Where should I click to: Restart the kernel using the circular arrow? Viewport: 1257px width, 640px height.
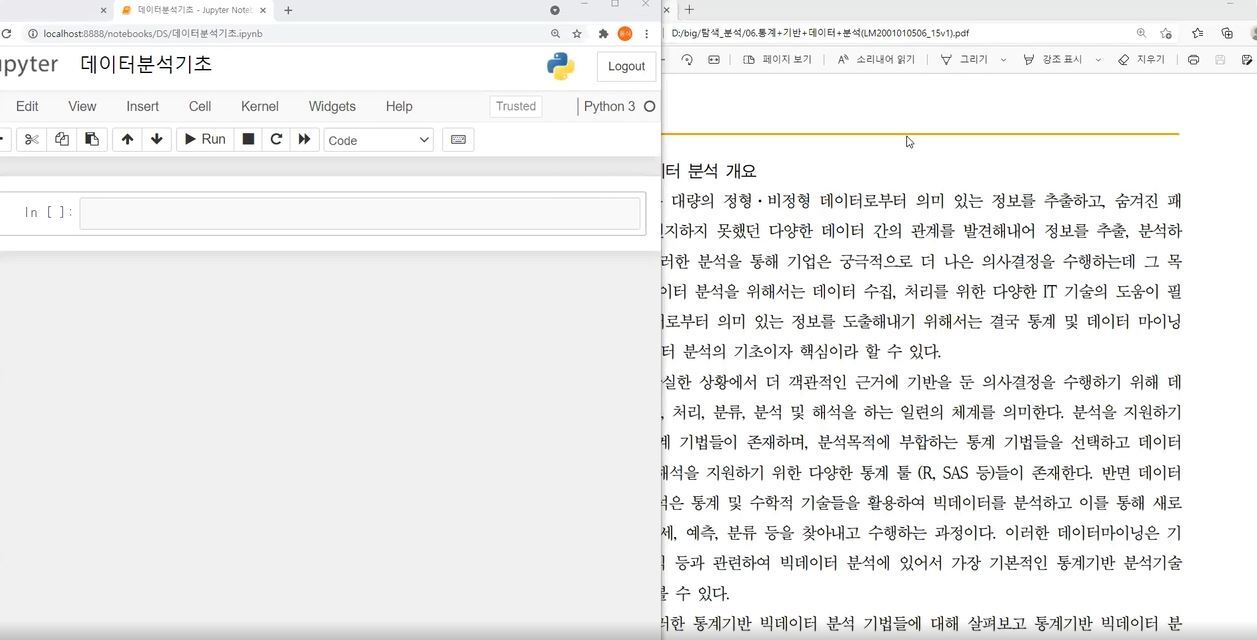(276, 140)
